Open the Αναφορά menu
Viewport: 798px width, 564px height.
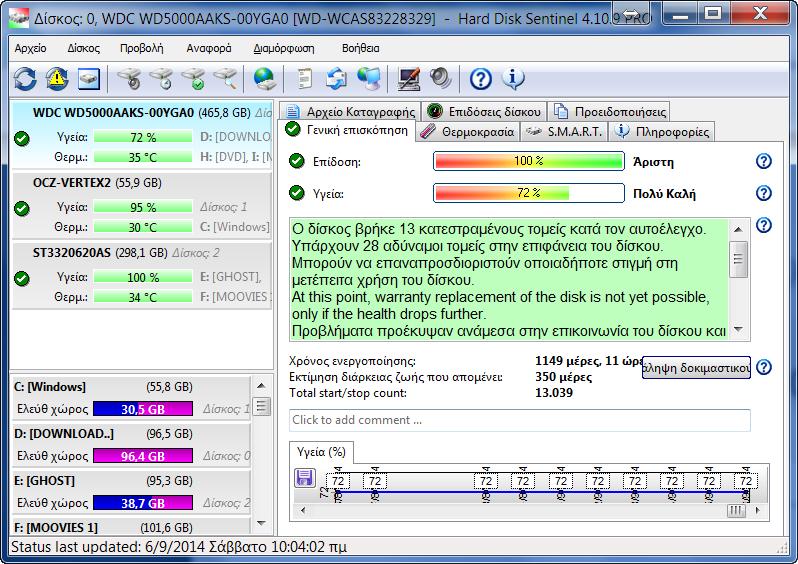209,48
